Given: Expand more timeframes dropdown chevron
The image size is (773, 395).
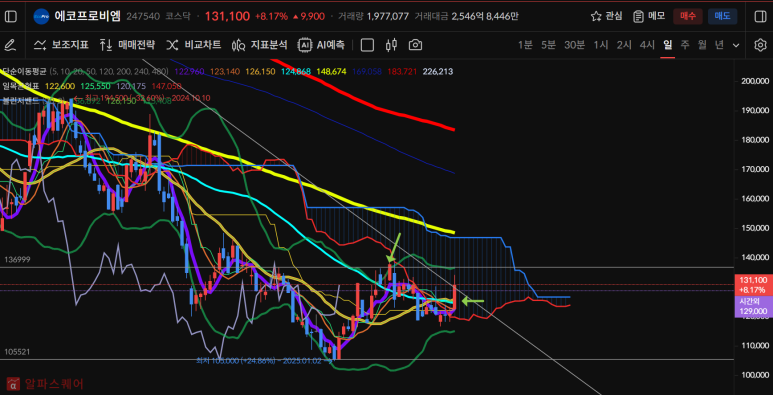Looking at the screenshot, I should (x=736, y=45).
